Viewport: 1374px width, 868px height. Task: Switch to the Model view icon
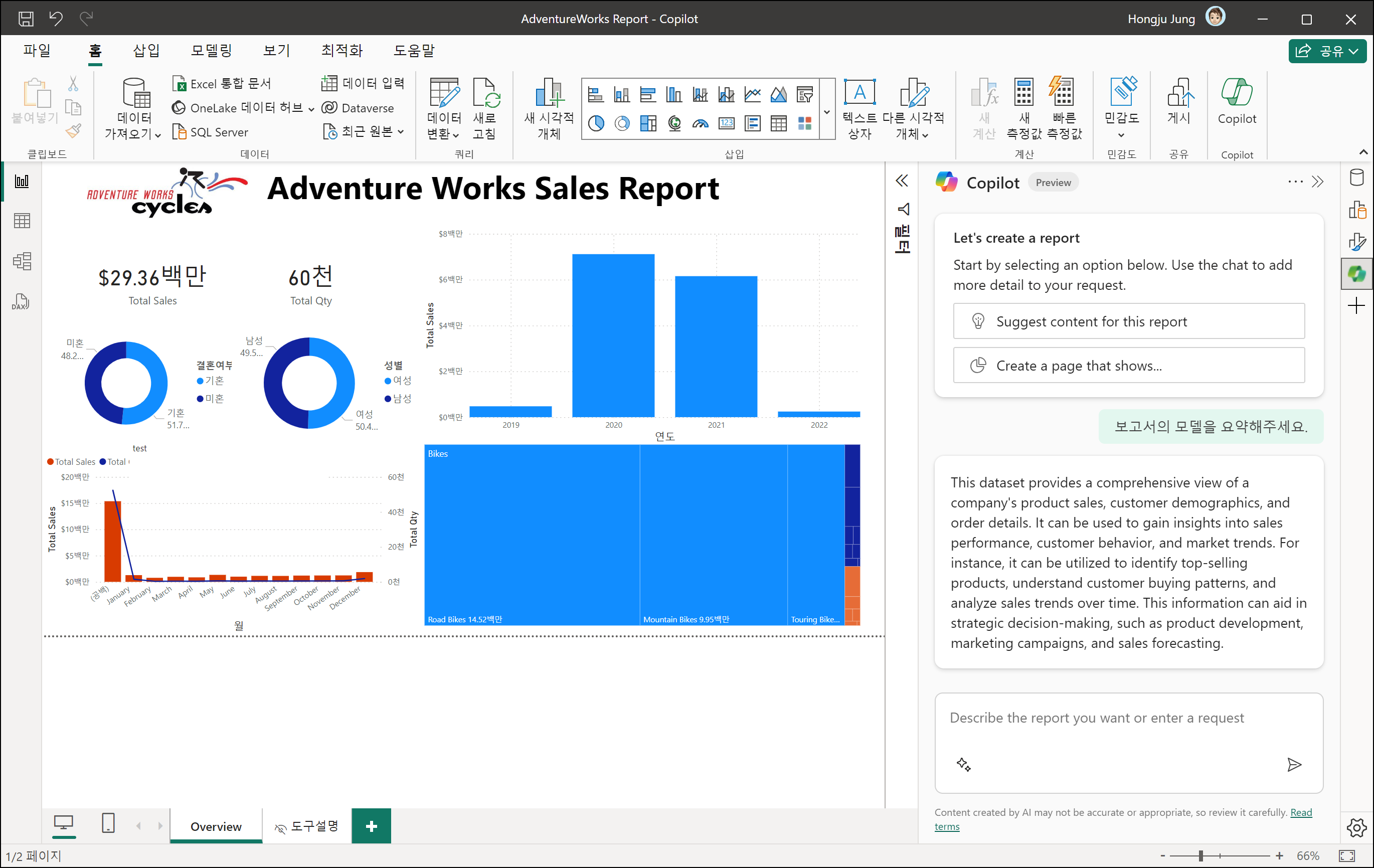pos(22,261)
